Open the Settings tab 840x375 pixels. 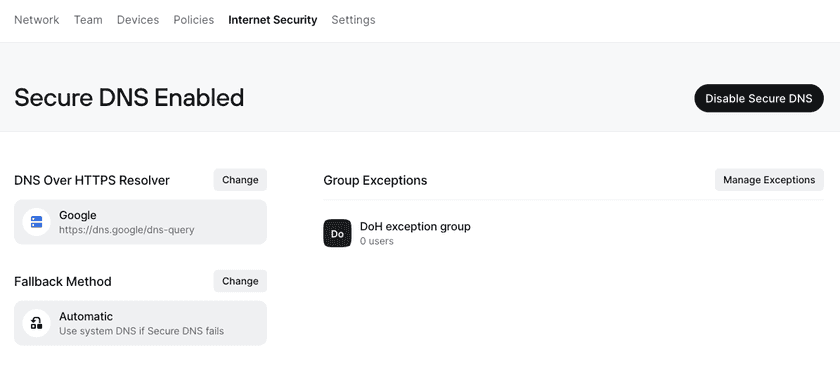(353, 20)
